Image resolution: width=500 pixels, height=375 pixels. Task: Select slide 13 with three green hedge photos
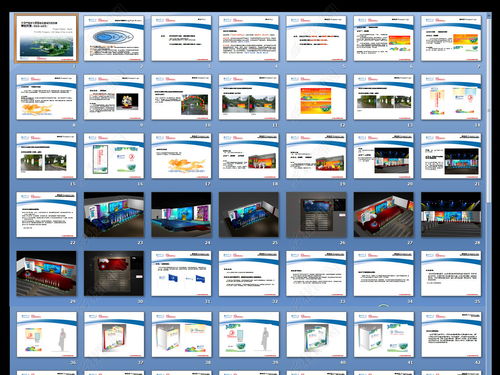click(383, 97)
